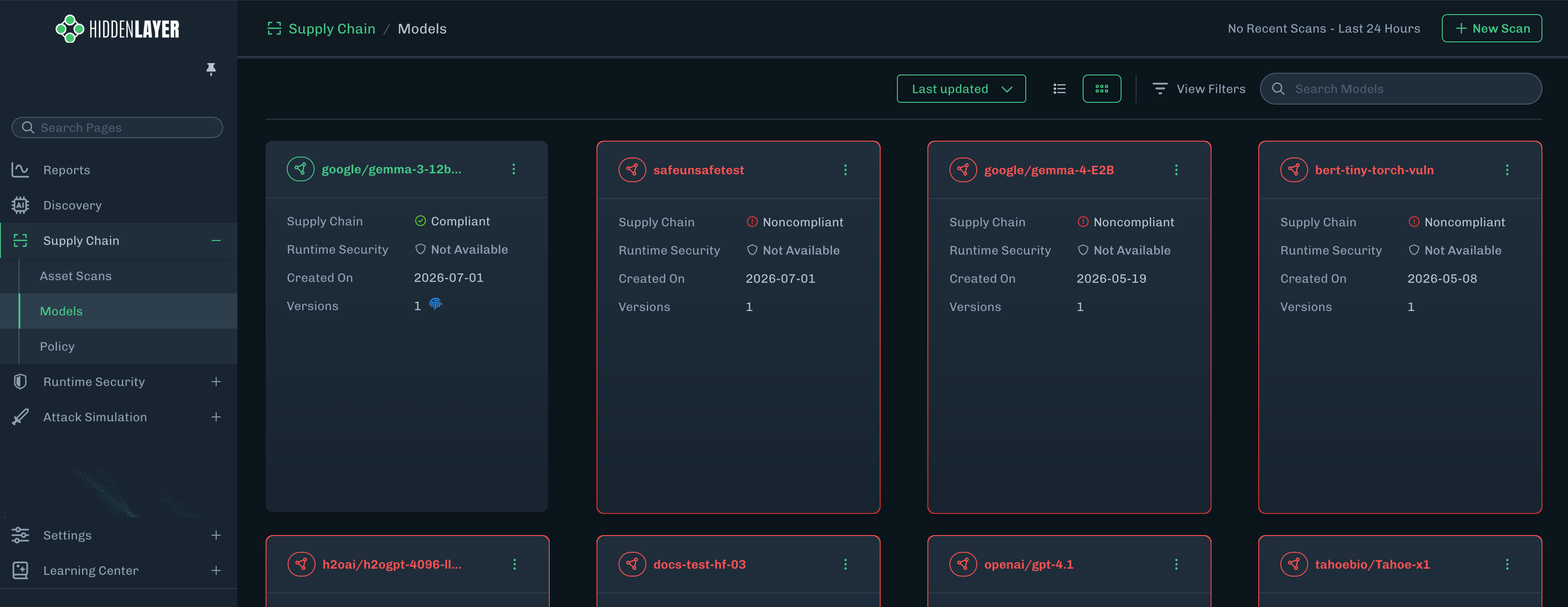Open the google/gemma-4-E2B model
The width and height of the screenshot is (1568, 607).
point(1049,170)
